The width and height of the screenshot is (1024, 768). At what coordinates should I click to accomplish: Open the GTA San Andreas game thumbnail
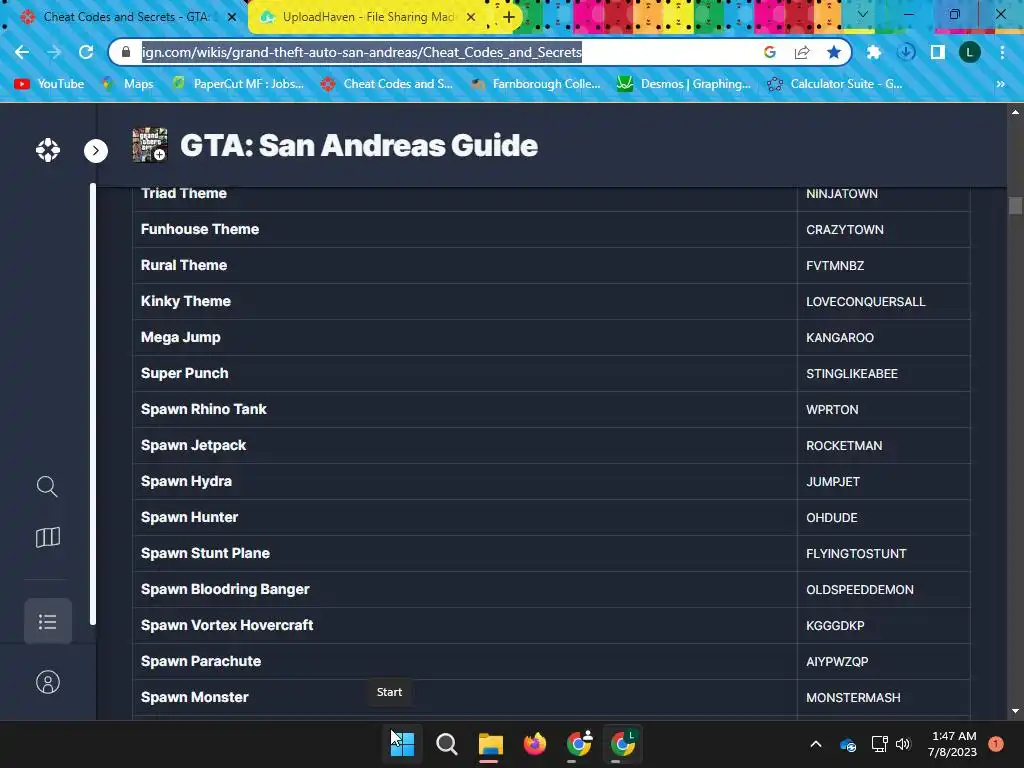click(150, 145)
